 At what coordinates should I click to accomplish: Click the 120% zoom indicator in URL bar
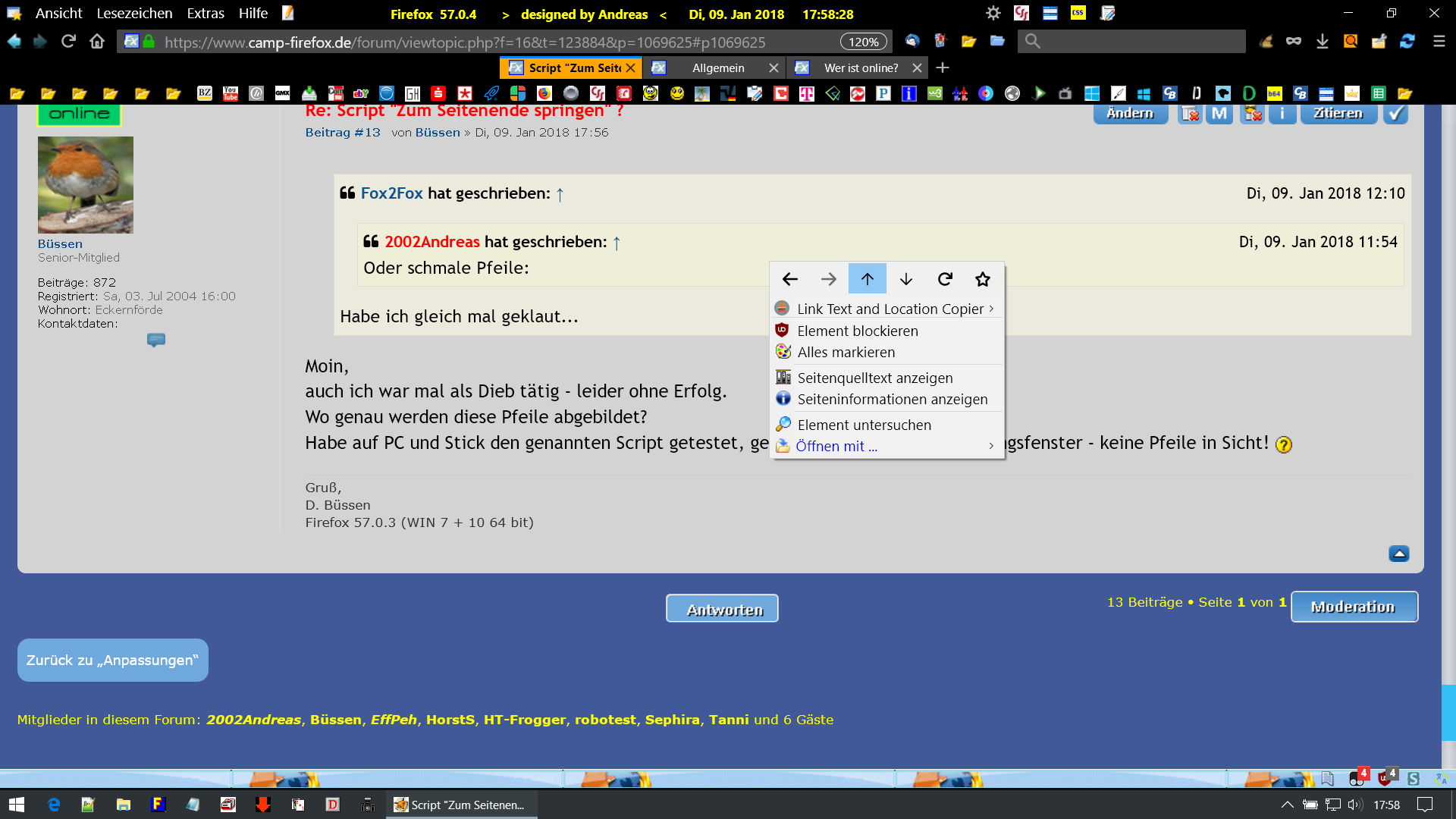(x=863, y=42)
